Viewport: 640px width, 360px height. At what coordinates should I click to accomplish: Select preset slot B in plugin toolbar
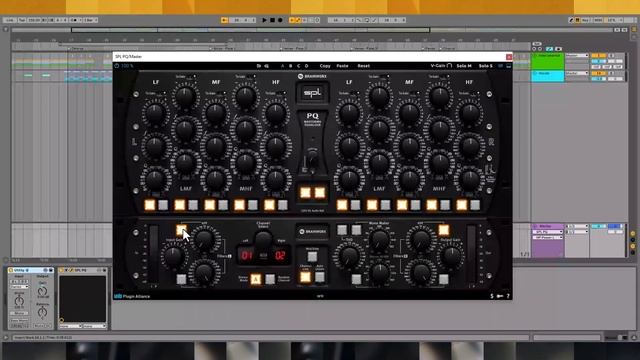click(x=291, y=66)
